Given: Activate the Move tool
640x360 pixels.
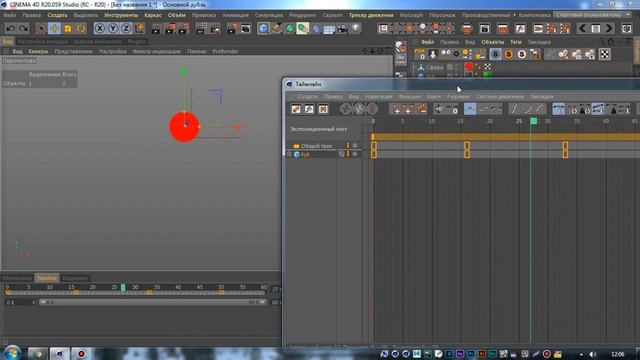Looking at the screenshot, I should click(x=54, y=28).
